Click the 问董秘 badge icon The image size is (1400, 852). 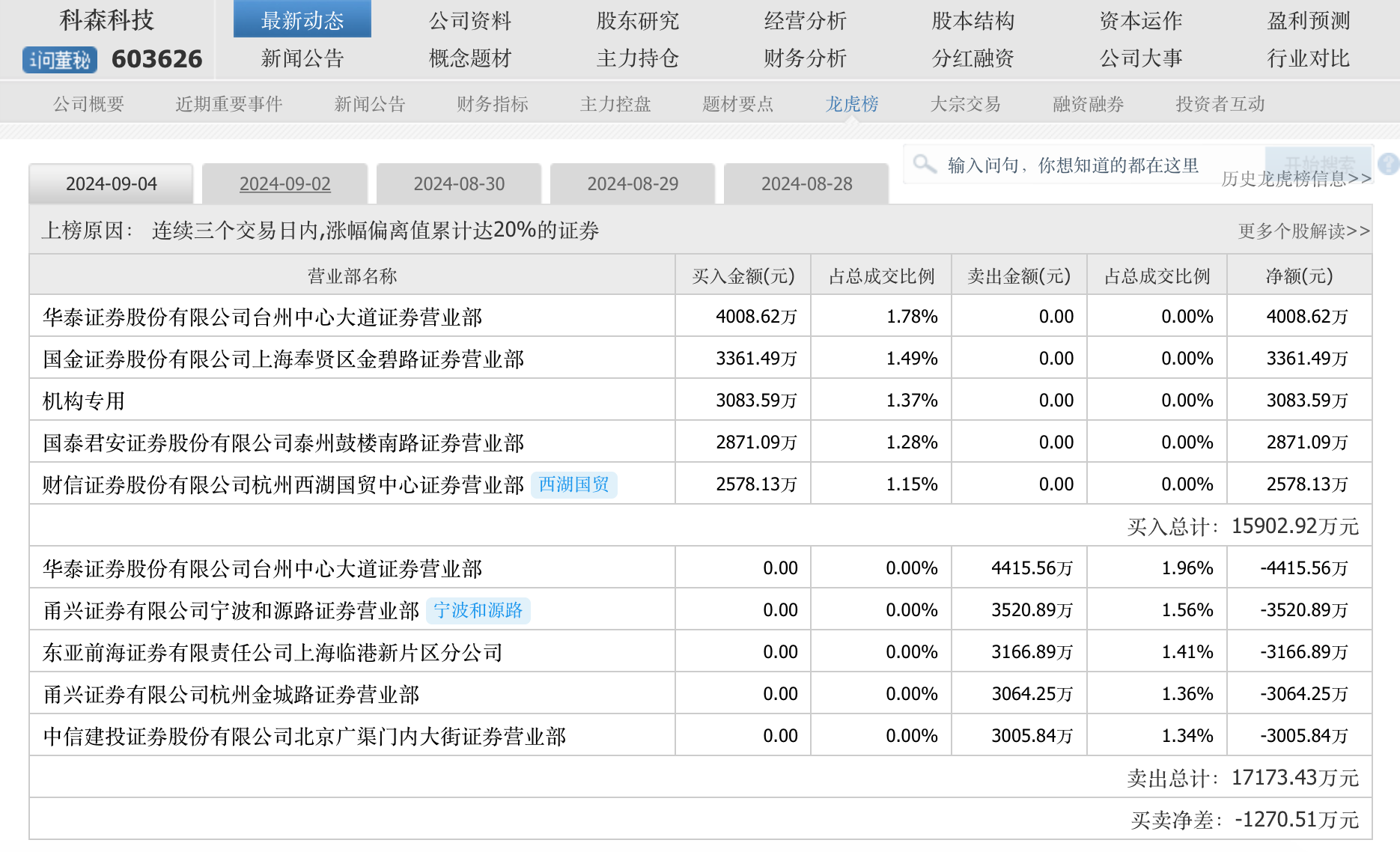[60, 60]
